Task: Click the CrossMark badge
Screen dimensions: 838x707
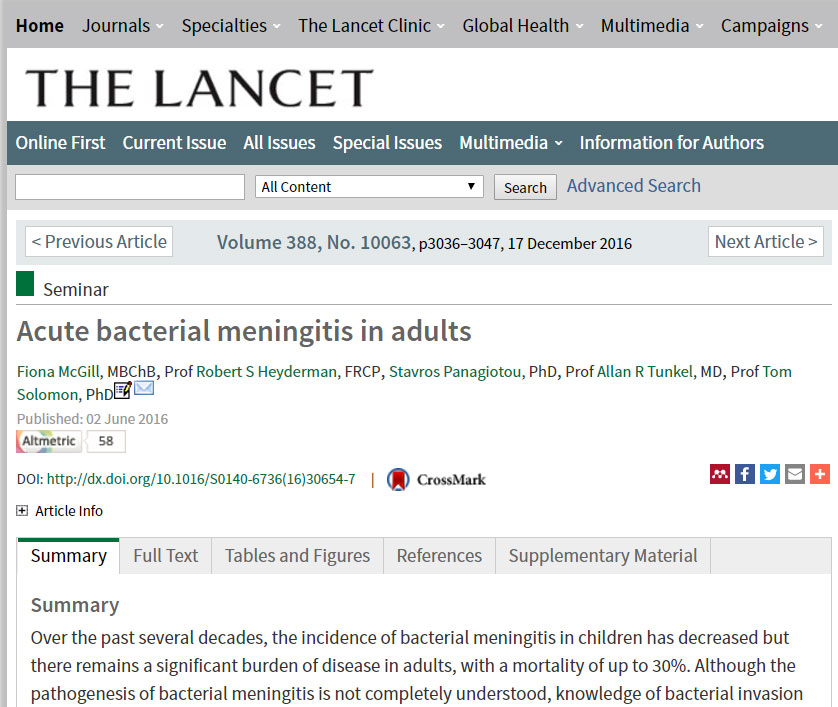Action: point(436,479)
